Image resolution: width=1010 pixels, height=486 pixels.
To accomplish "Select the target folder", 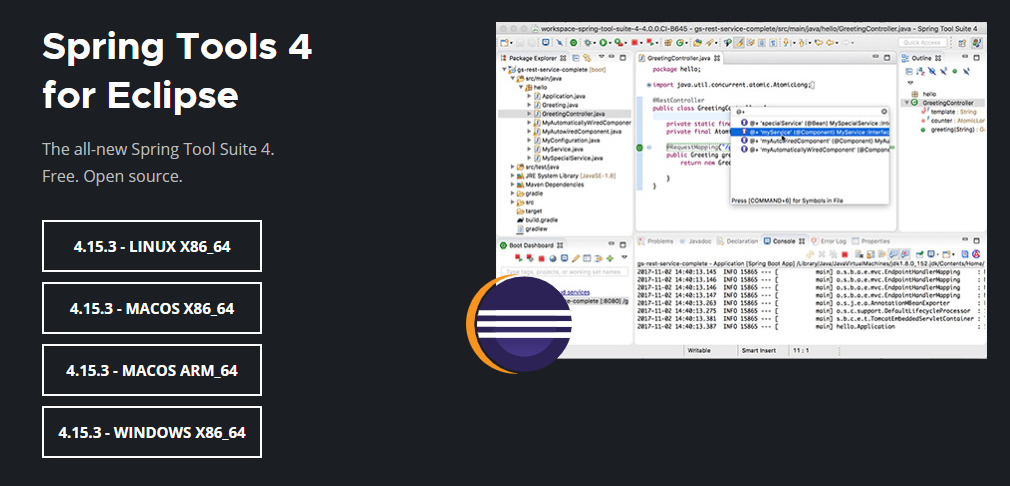I will (528, 211).
